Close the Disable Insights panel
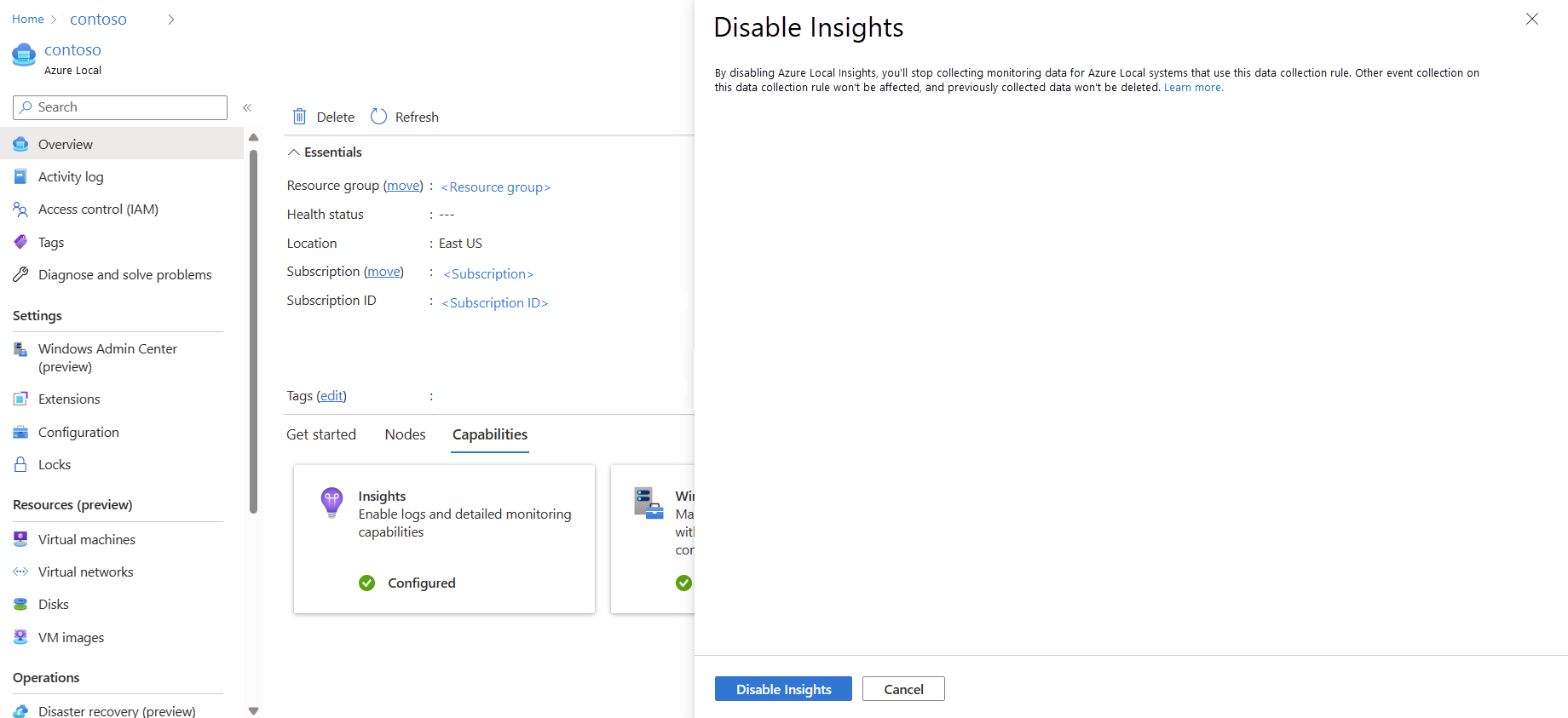 point(1532,19)
